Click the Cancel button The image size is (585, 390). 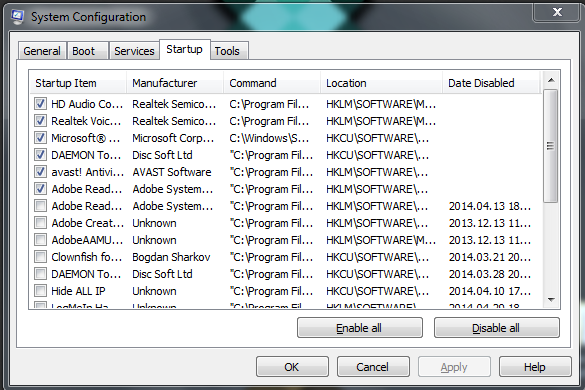pyautogui.click(x=373, y=366)
